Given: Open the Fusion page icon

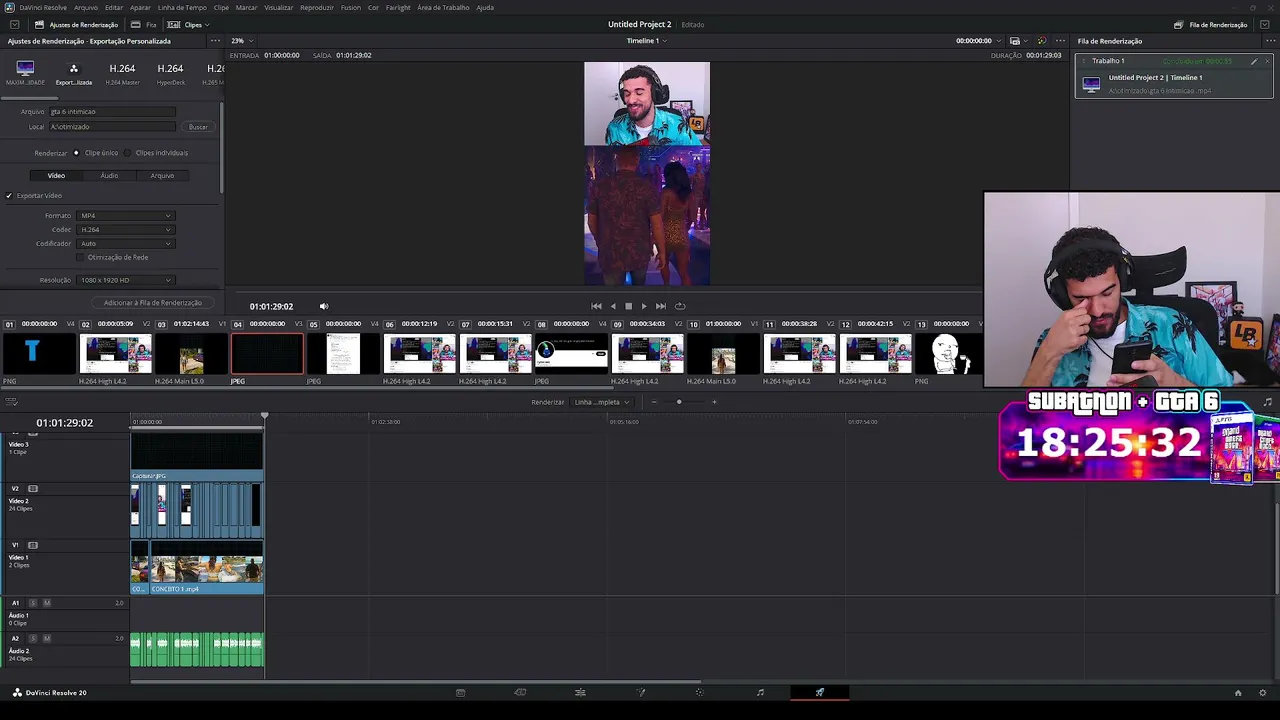Looking at the screenshot, I should [x=641, y=692].
